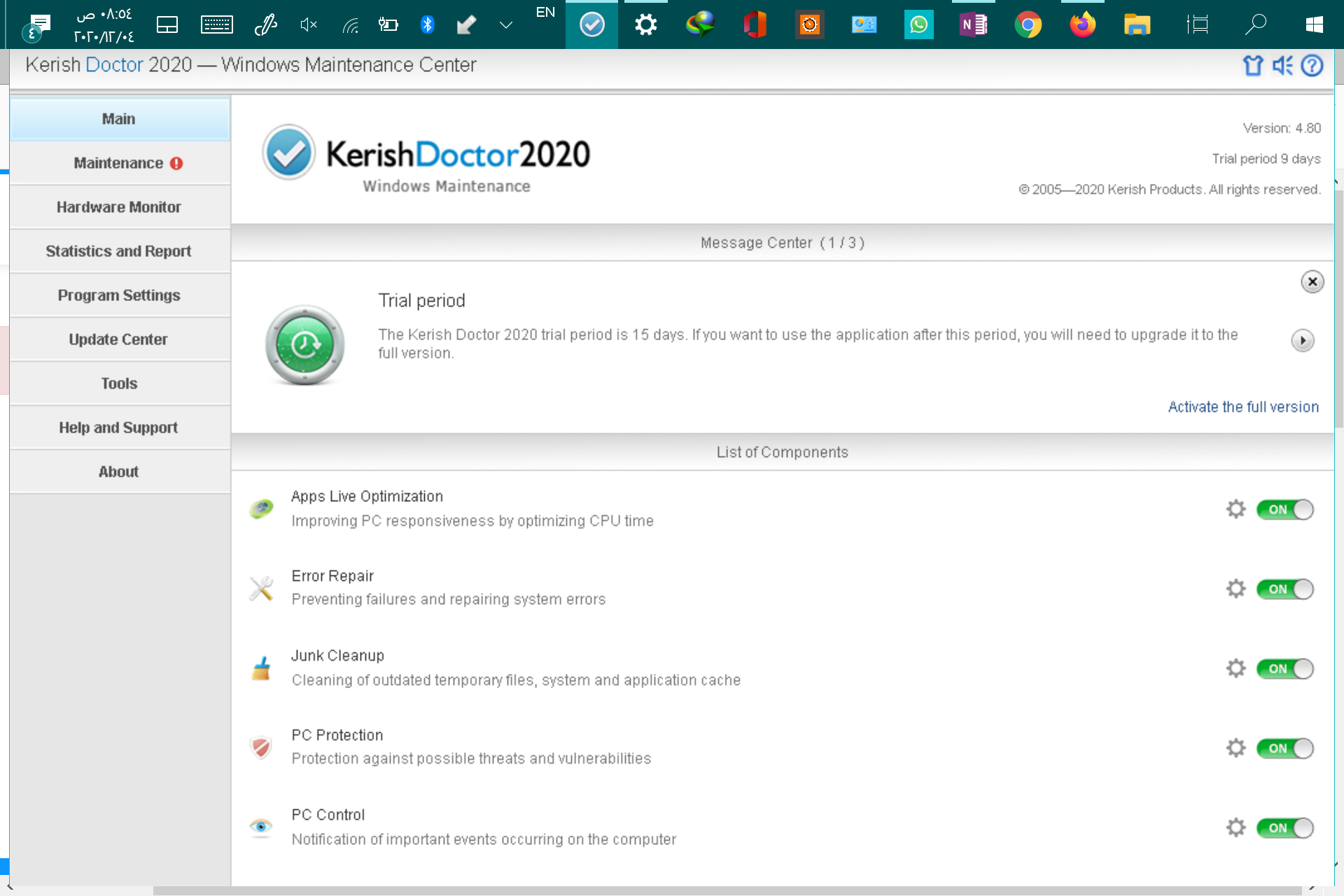
Task: Open the Action Center notifications
Action: pos(36,27)
